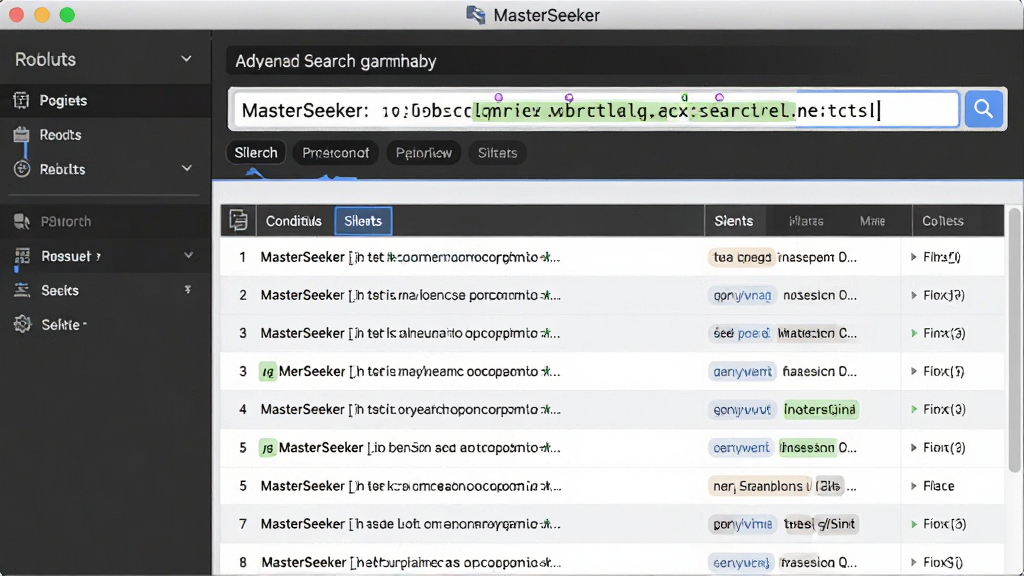The image size is (1024, 576).
Task: Click the Sients column header
Action: [x=733, y=221]
